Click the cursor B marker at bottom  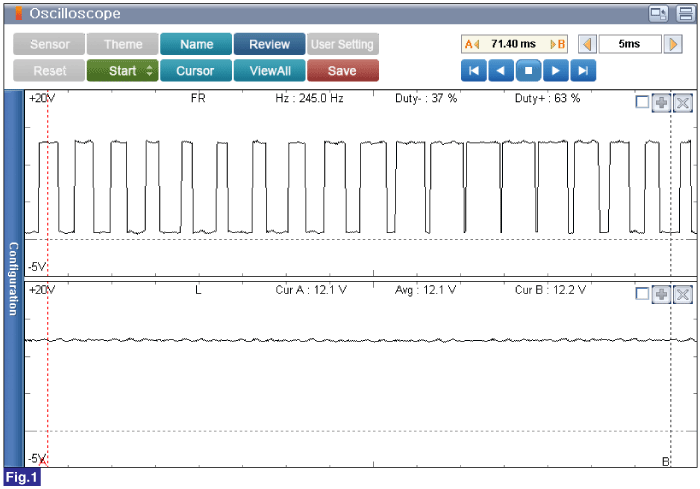coord(666,461)
